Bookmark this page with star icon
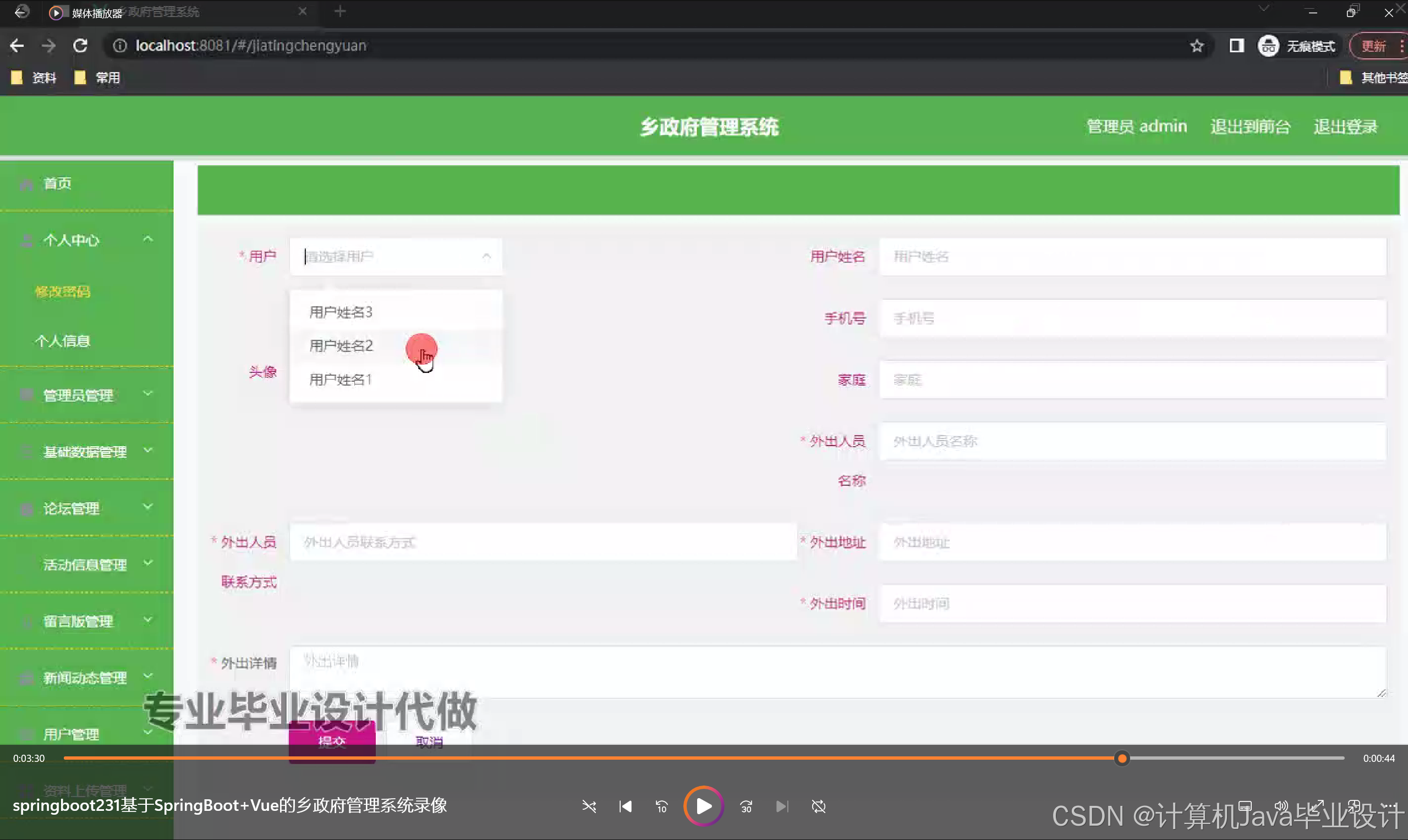 (x=1196, y=46)
